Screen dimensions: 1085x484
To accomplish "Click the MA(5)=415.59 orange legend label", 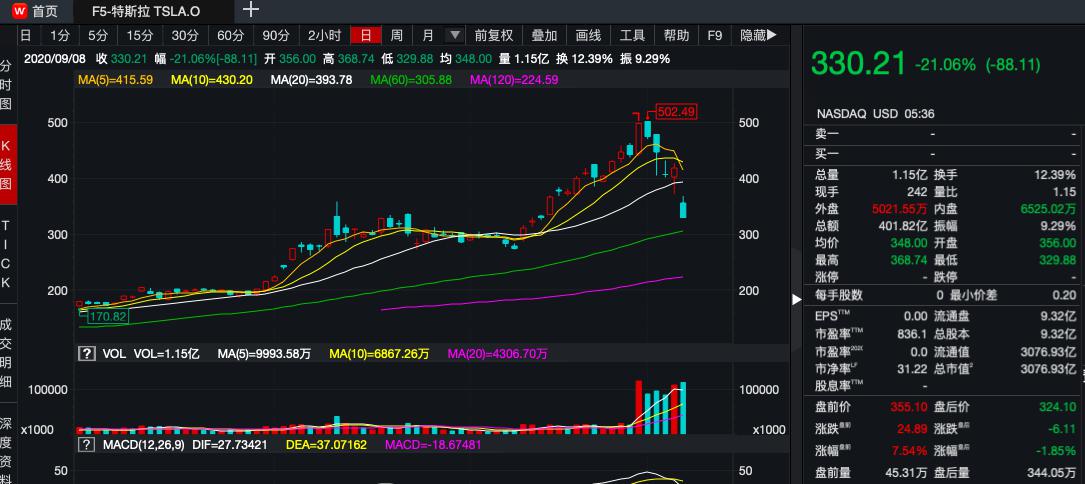I will (x=116, y=80).
